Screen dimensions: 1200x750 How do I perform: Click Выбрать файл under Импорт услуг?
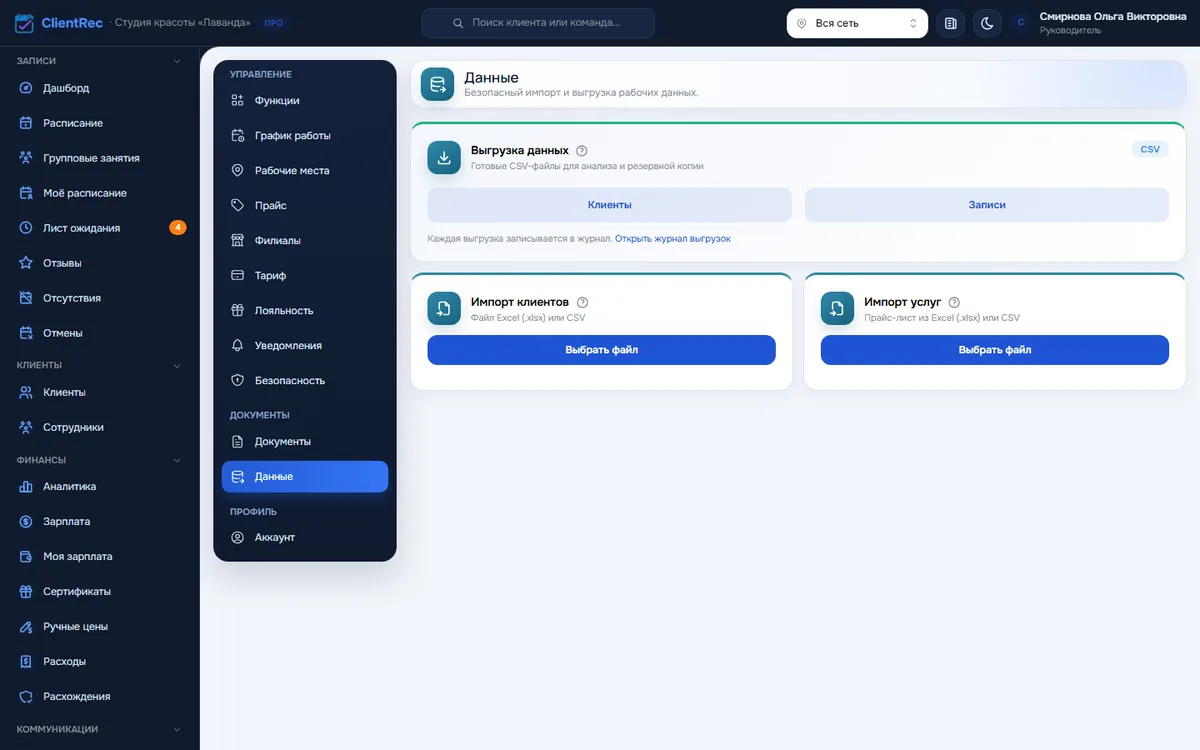[995, 350]
